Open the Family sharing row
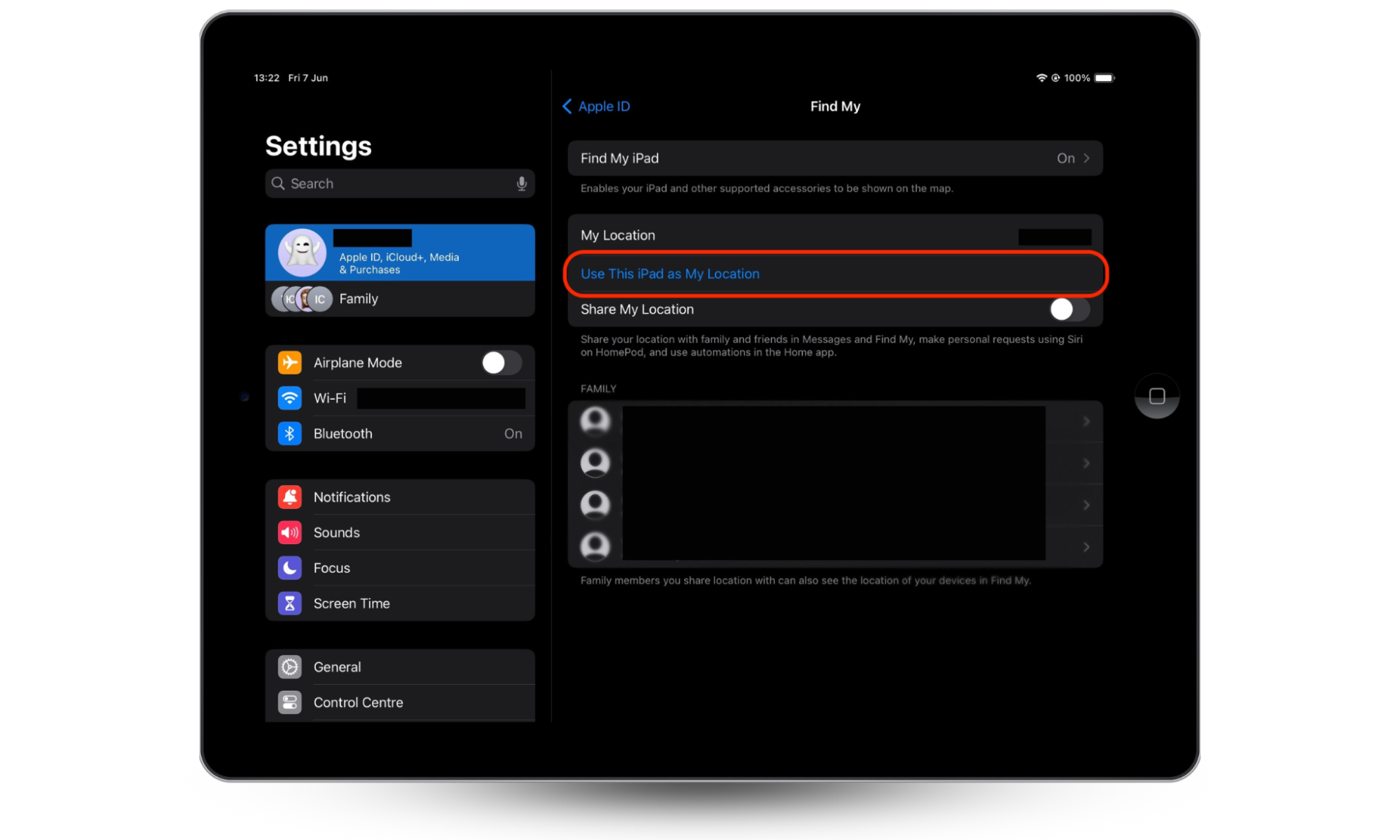This screenshot has height=840, width=1400. click(x=399, y=299)
